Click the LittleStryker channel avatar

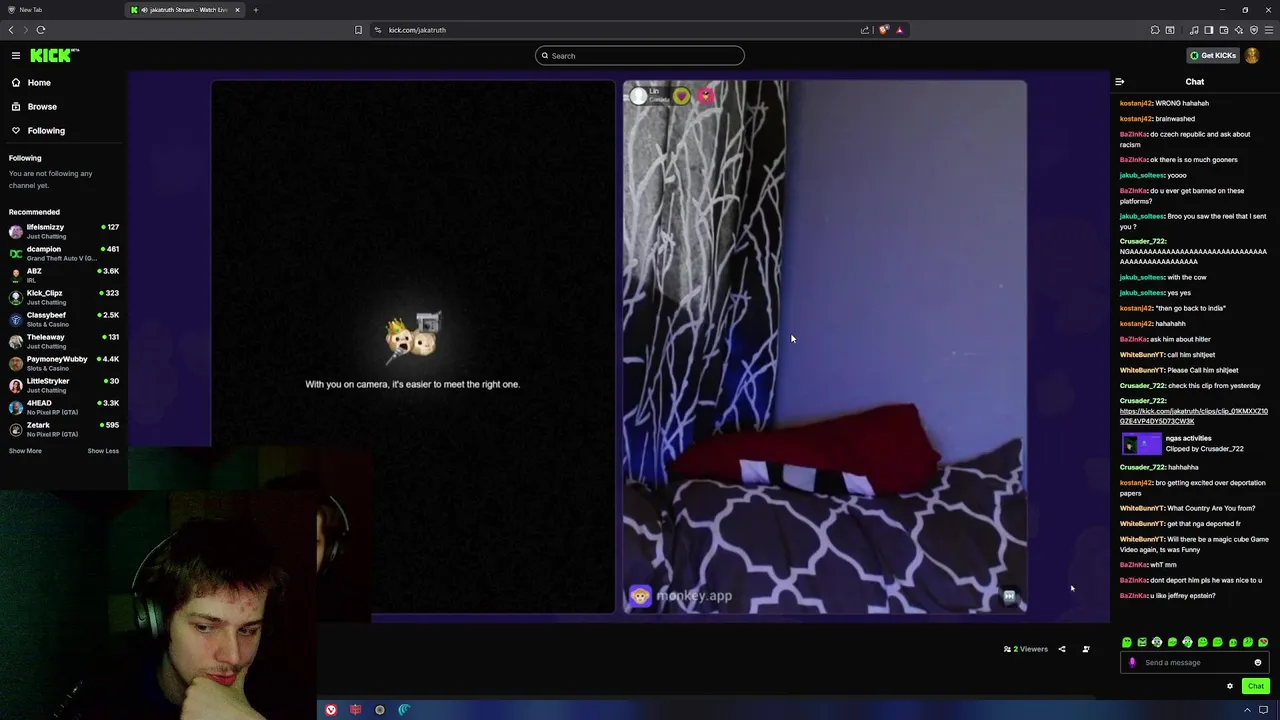(16, 385)
